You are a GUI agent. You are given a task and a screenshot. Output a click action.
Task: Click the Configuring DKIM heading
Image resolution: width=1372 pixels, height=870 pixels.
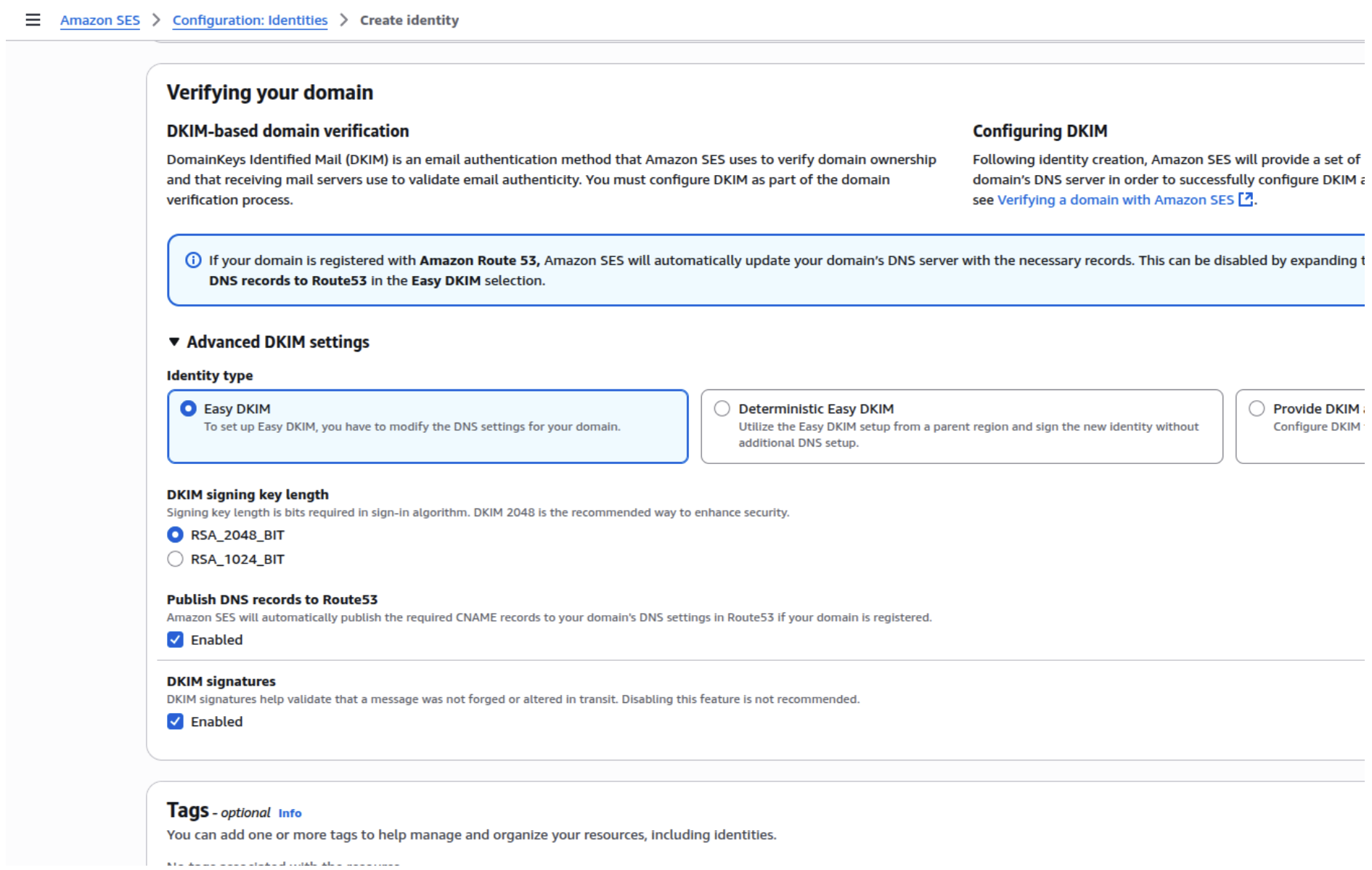pyautogui.click(x=1040, y=131)
